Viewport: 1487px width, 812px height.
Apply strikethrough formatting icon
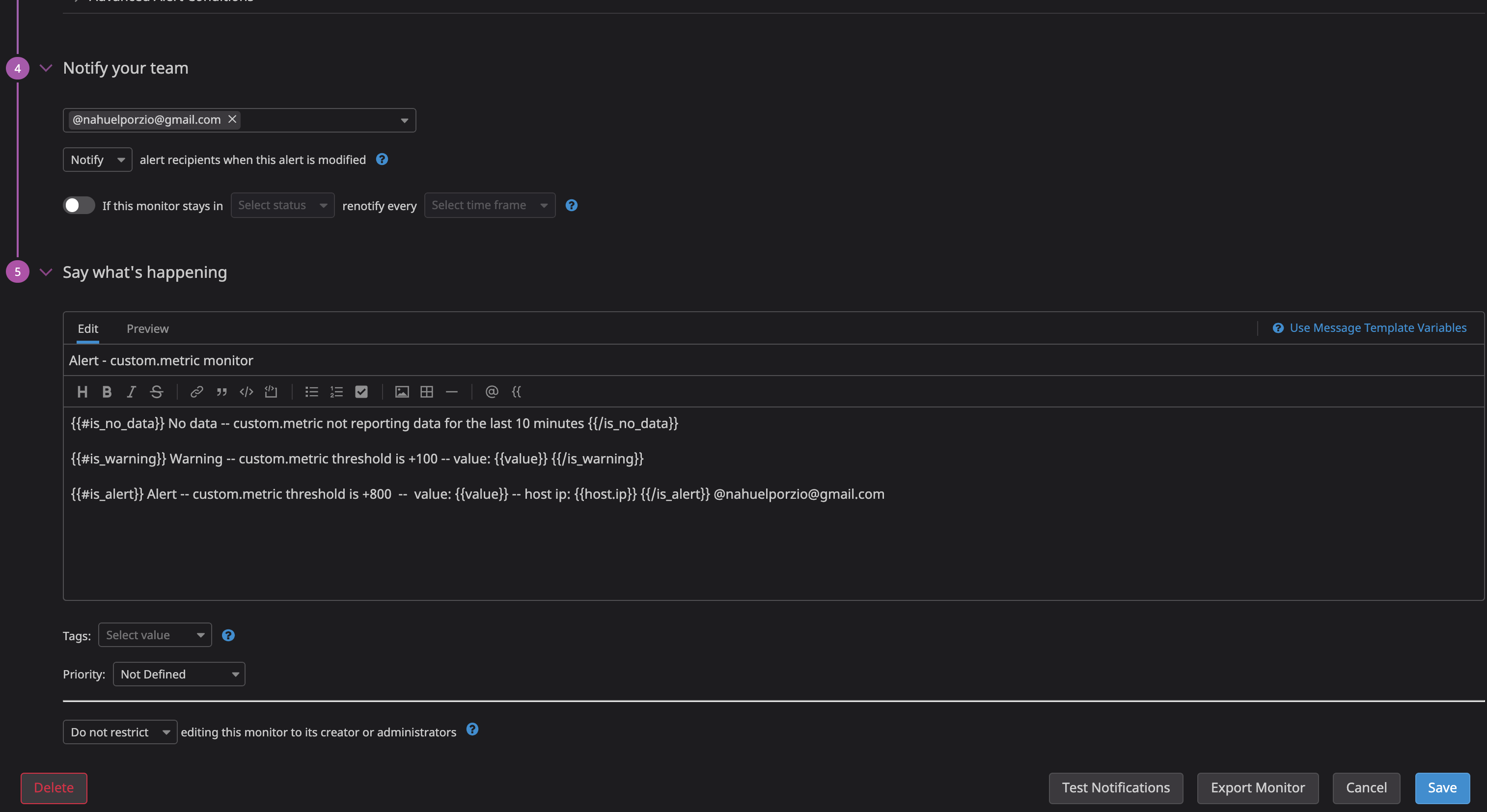157,392
